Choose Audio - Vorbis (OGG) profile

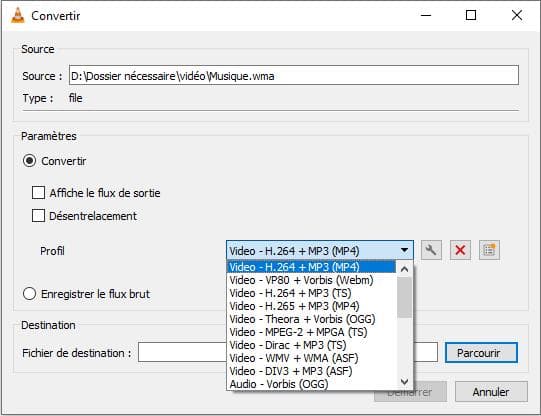click(311, 384)
